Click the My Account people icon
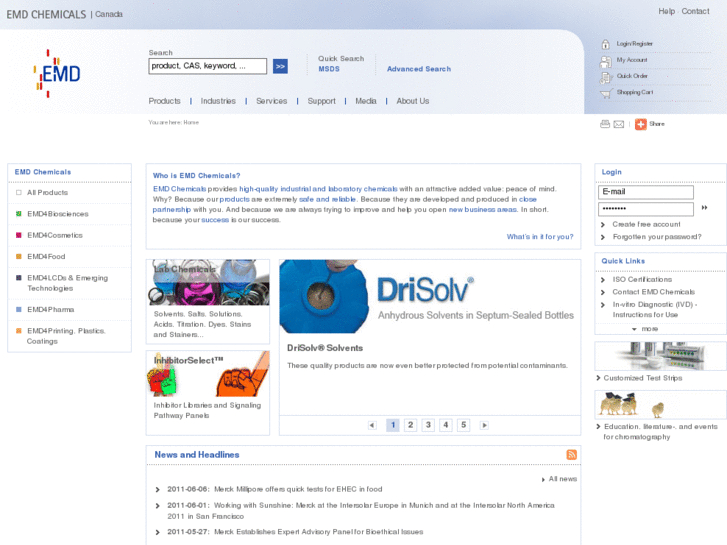Viewport: 727px width, 545px height. coord(606,61)
